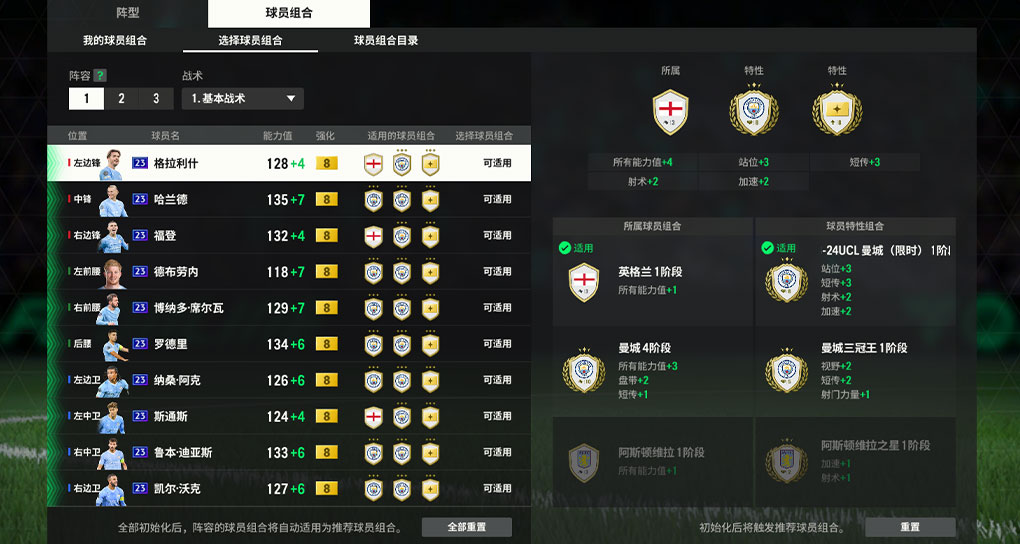This screenshot has width=1020, height=544.
Task: Click the Man City Treble Winners laurel badge
Action: coord(786,372)
